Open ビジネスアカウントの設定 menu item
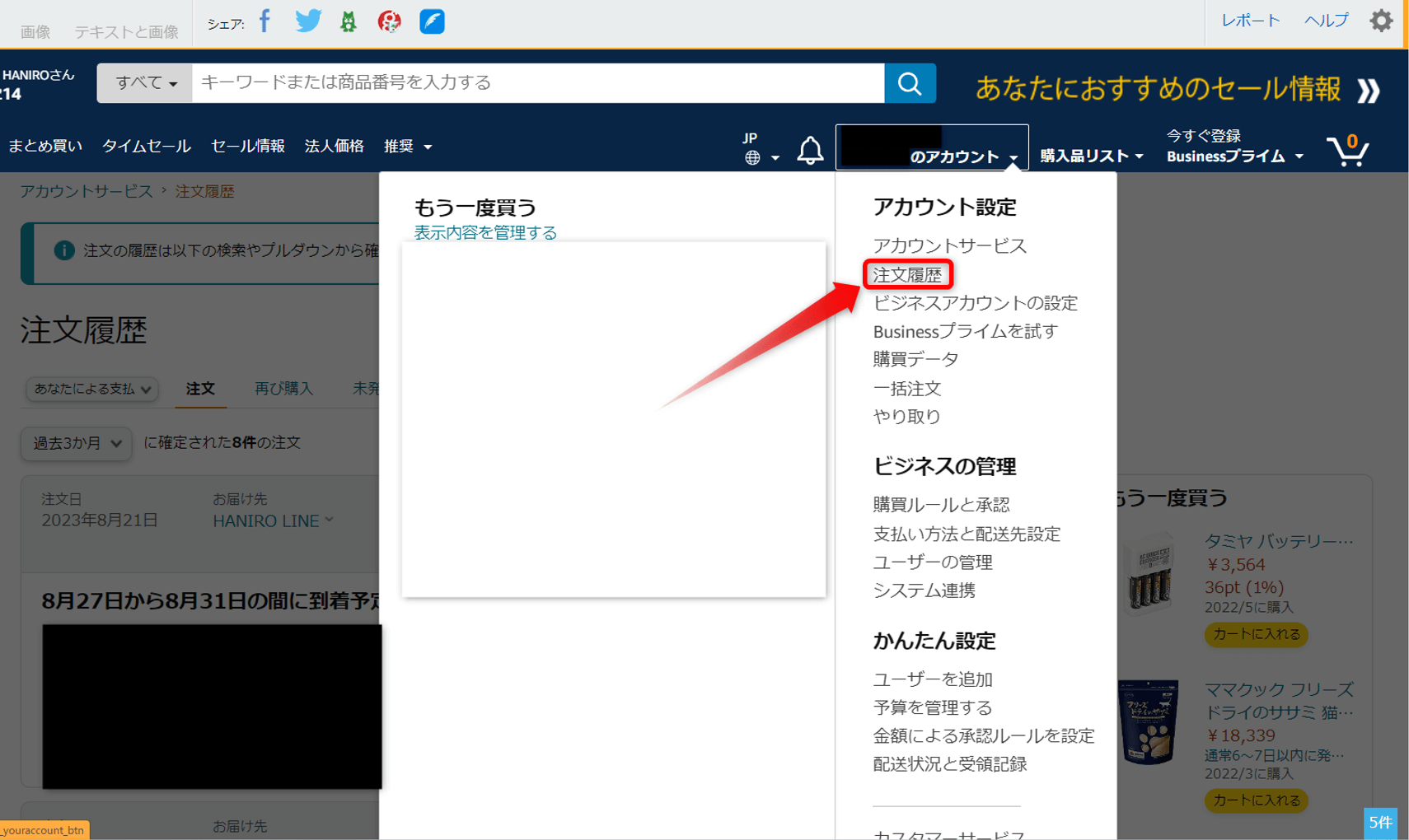Viewport: 1409px width, 840px height. click(975, 303)
